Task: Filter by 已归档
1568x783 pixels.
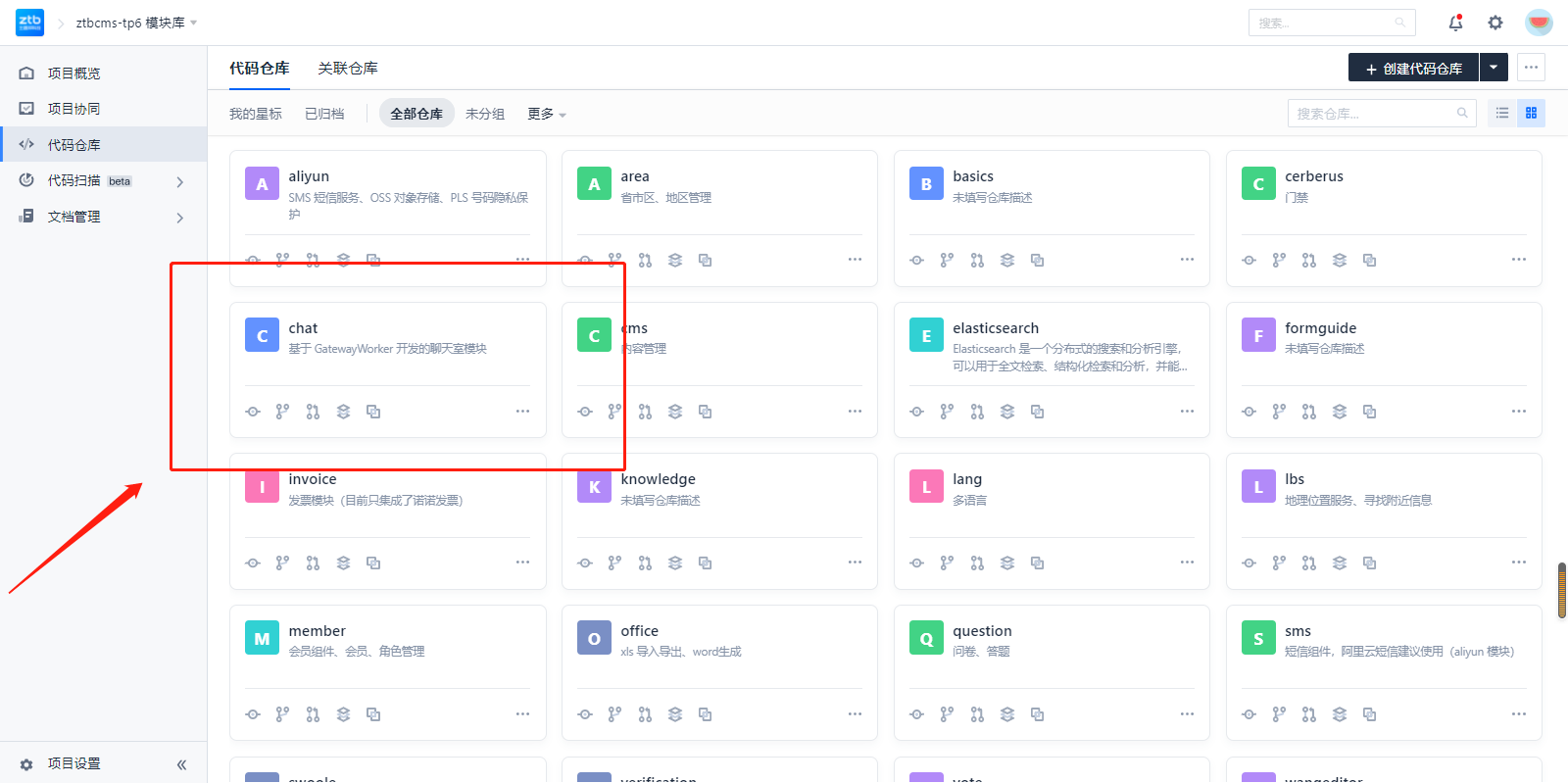Action: point(324,114)
